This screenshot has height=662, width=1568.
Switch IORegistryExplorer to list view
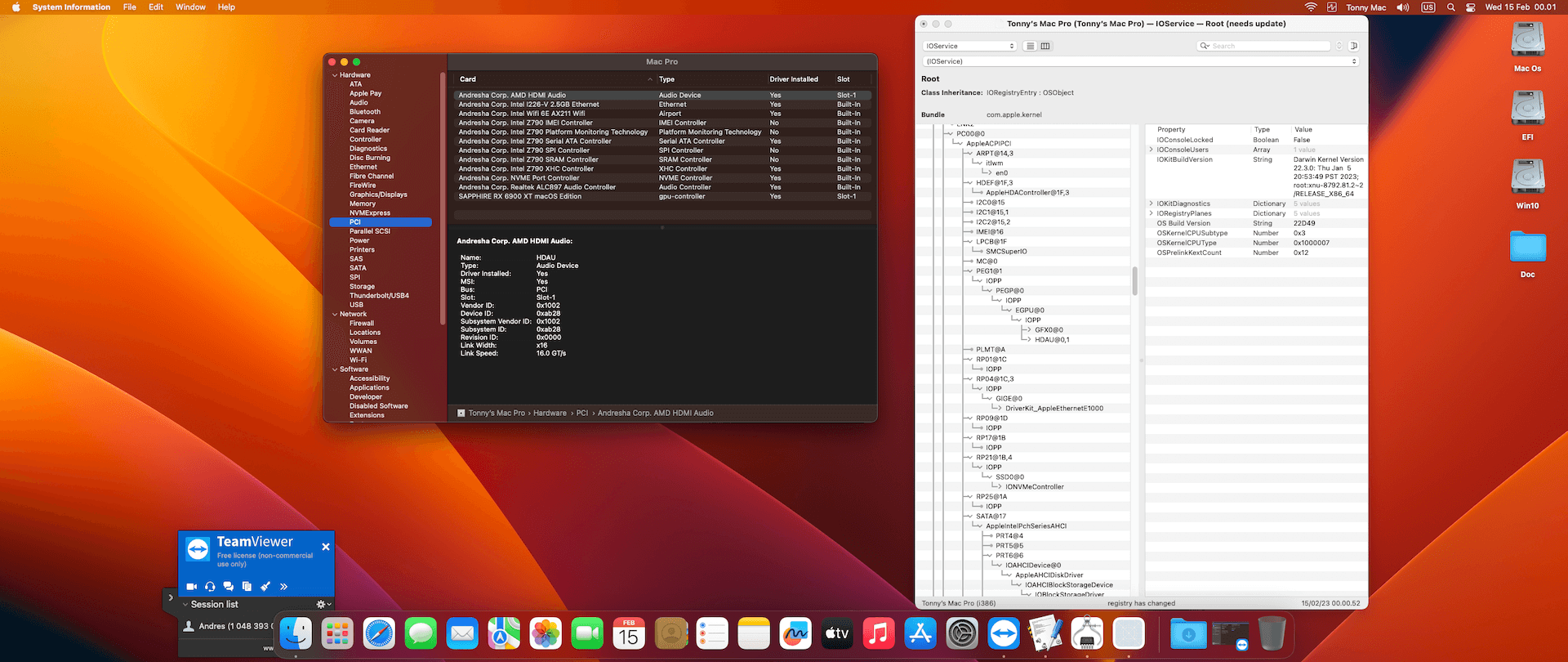[x=1031, y=46]
